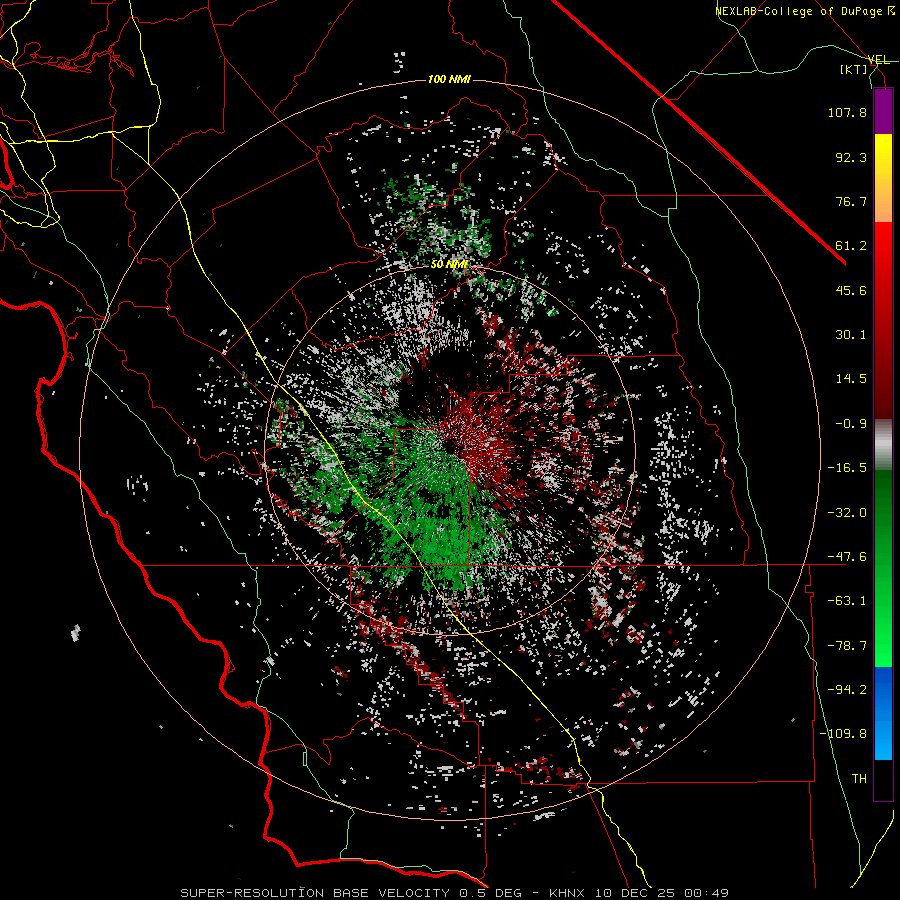Pick the yellow-orange segment of velocity scale

pyautogui.click(x=883, y=178)
